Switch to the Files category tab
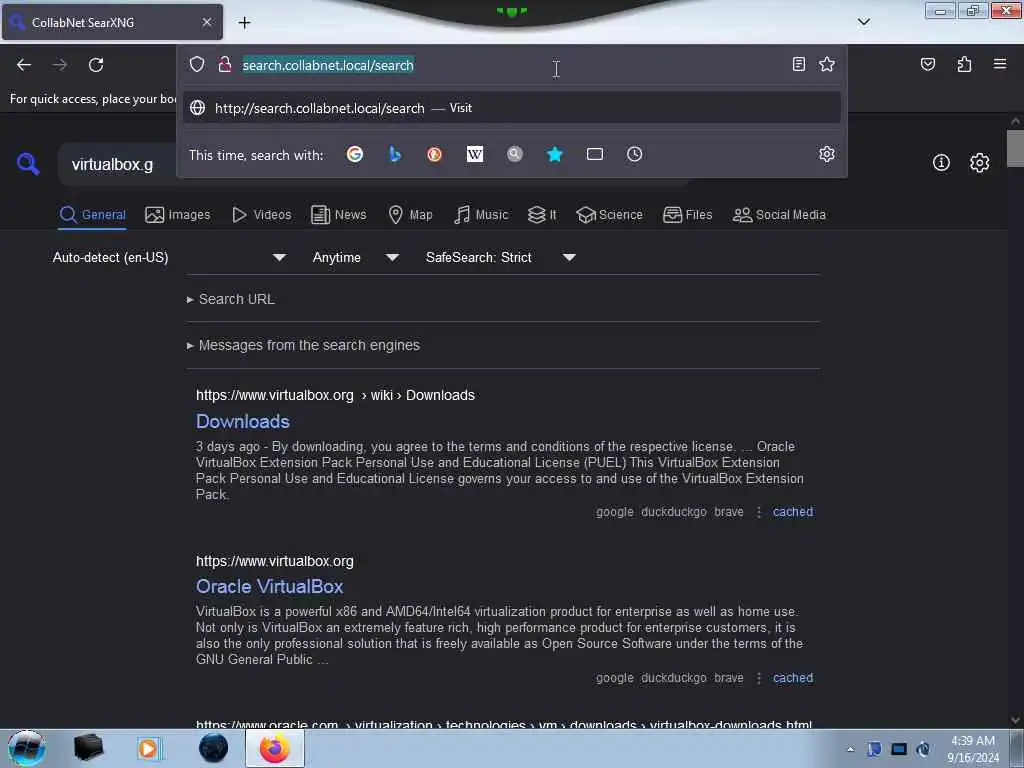Image resolution: width=1024 pixels, height=768 pixels. pyautogui.click(x=687, y=215)
